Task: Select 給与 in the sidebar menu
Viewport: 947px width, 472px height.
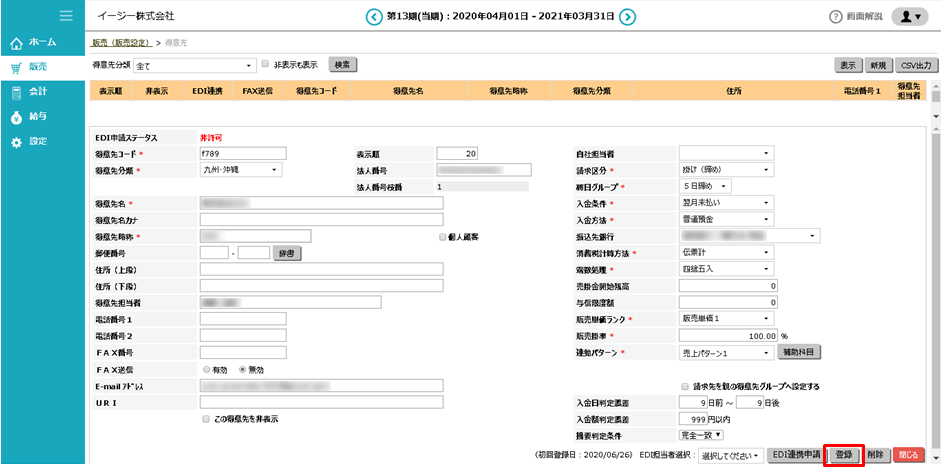Action: click(36, 117)
